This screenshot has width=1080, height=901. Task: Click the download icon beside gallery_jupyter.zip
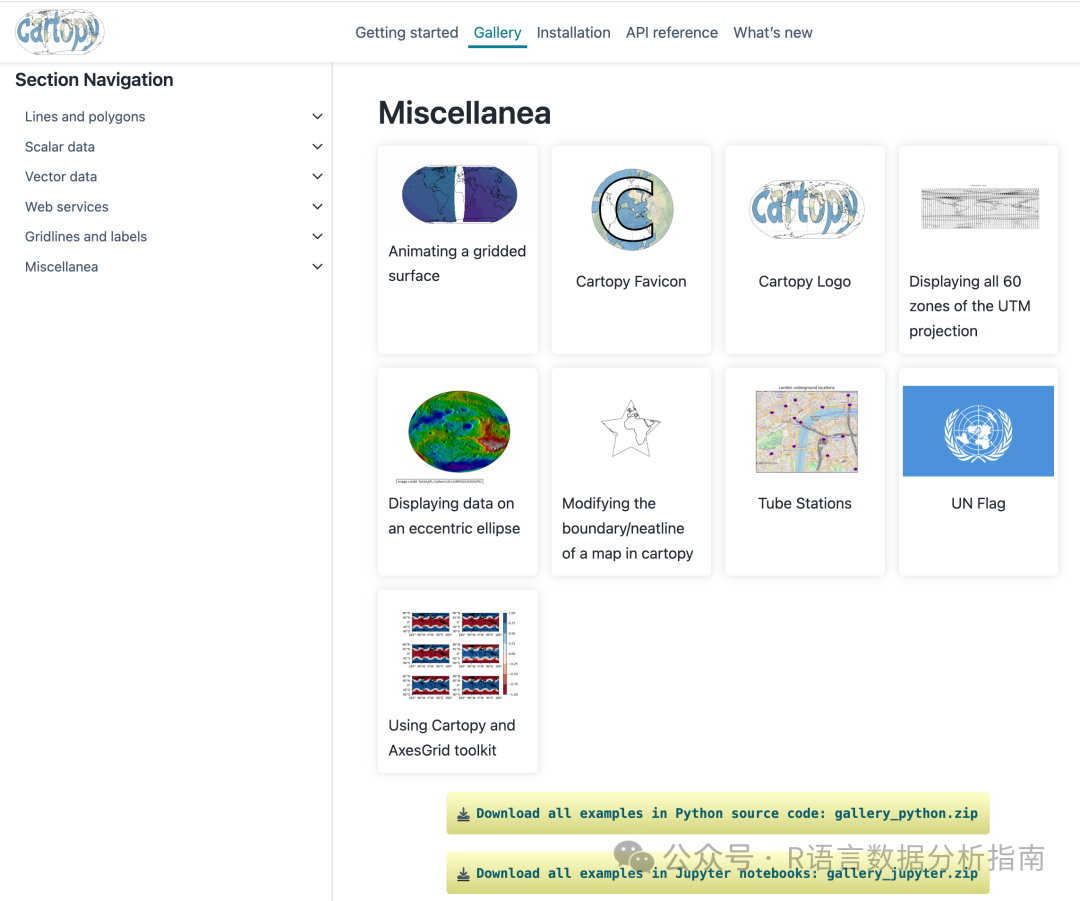click(x=464, y=874)
